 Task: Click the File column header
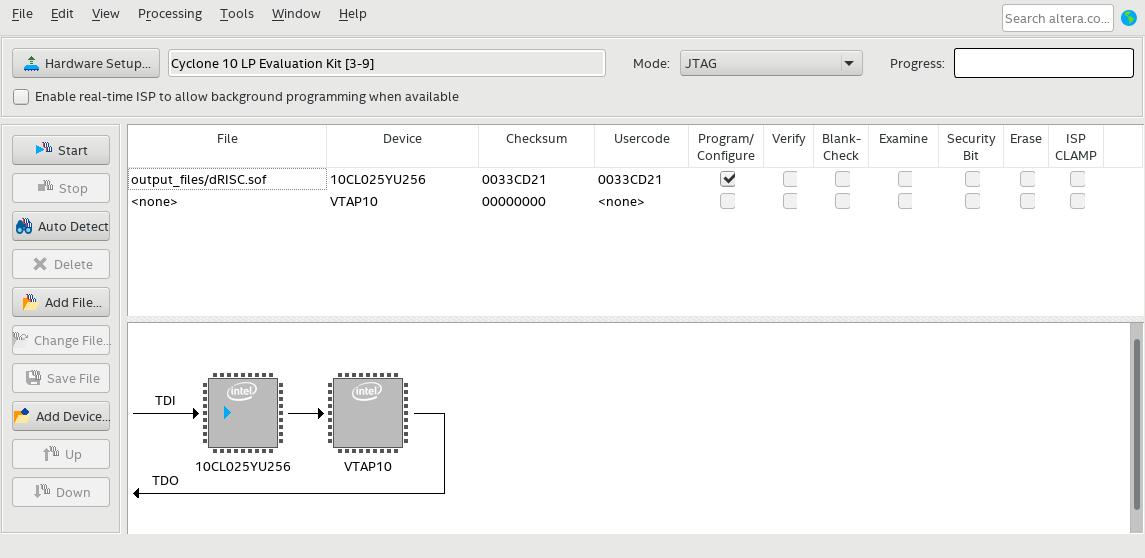coord(227,146)
